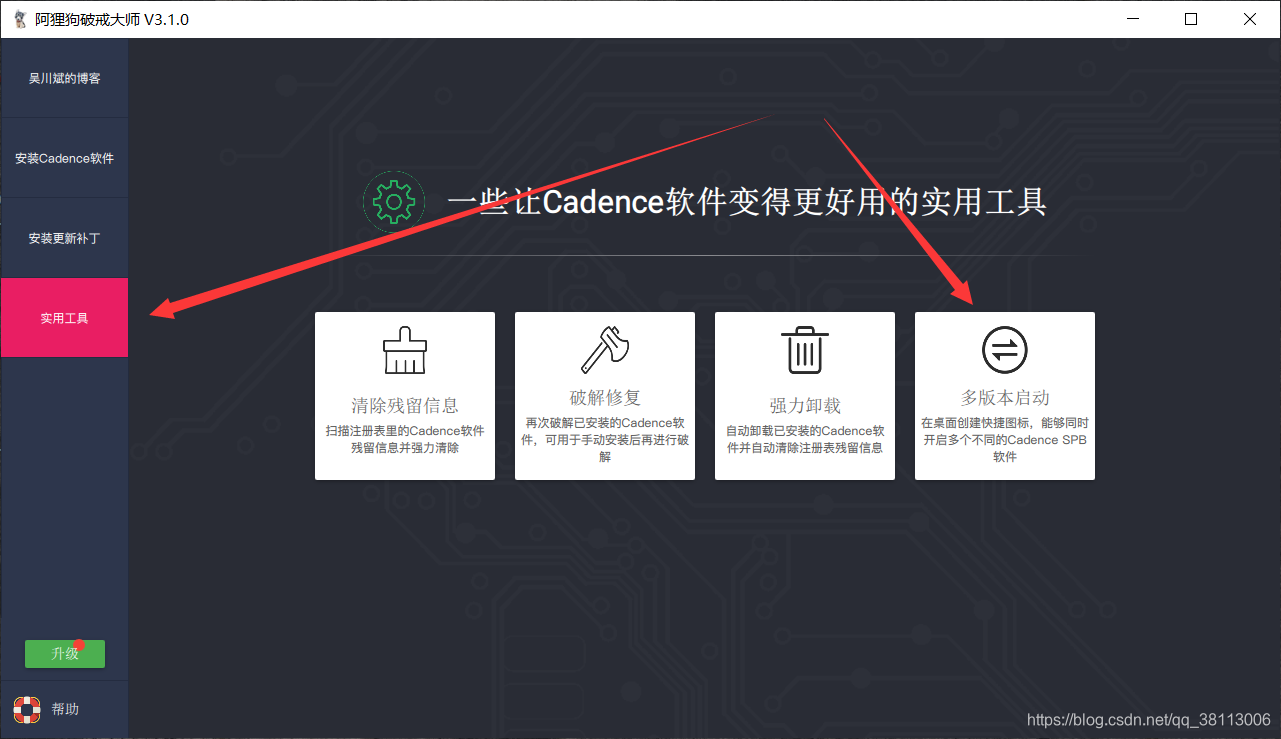1281x739 pixels.
Task: Click the swap arrows icon for 多版本启动
Action: click(x=1004, y=350)
